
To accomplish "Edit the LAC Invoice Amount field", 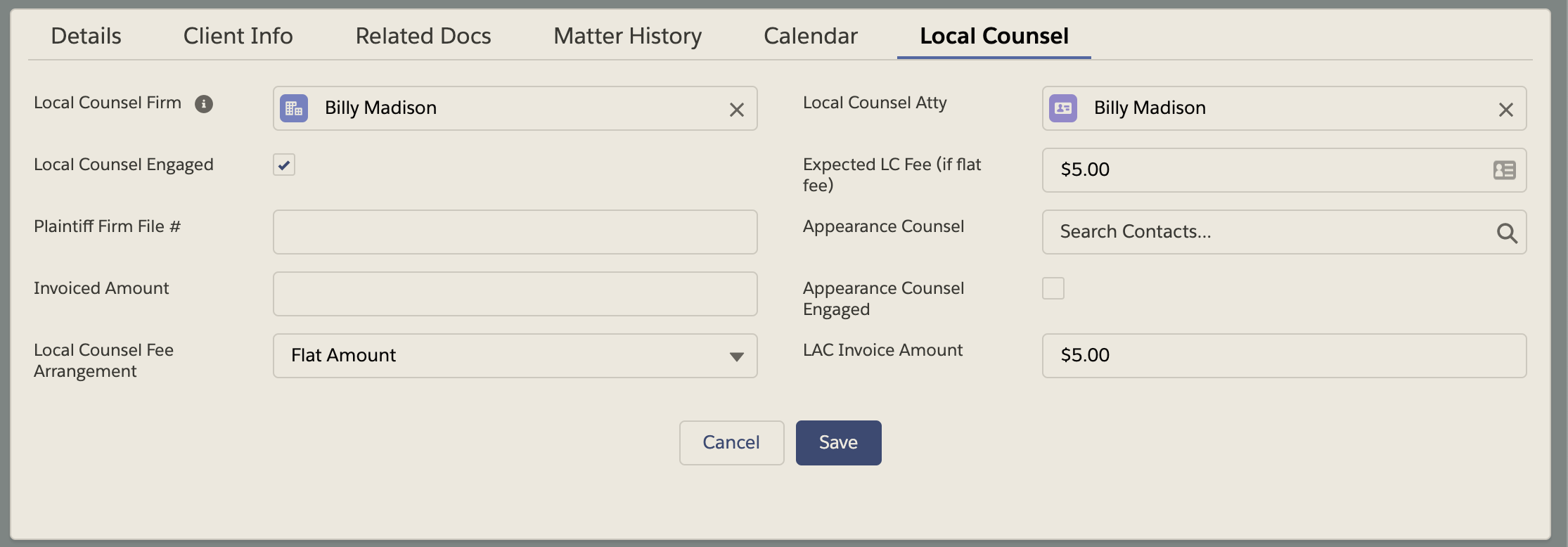I will (1283, 356).
